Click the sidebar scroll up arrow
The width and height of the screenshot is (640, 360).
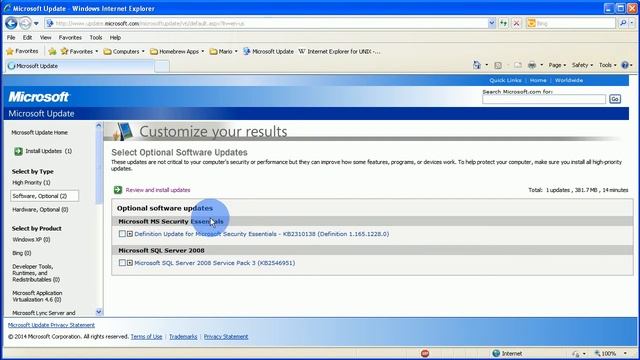tap(99, 126)
